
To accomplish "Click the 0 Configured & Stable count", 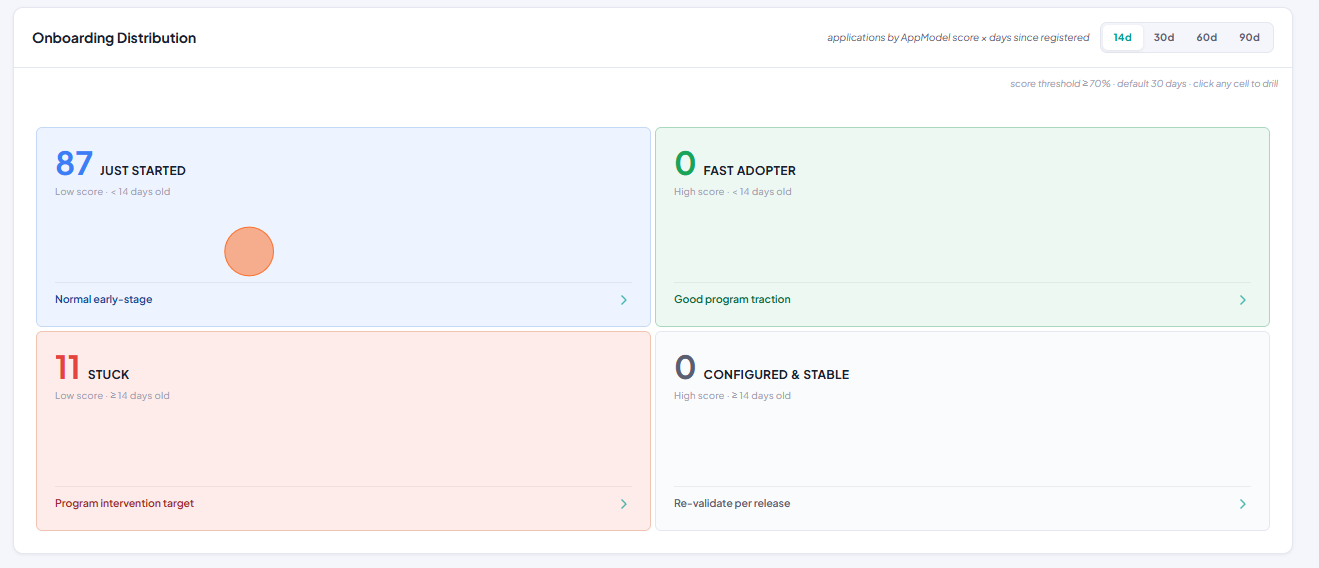I will click(x=685, y=367).
